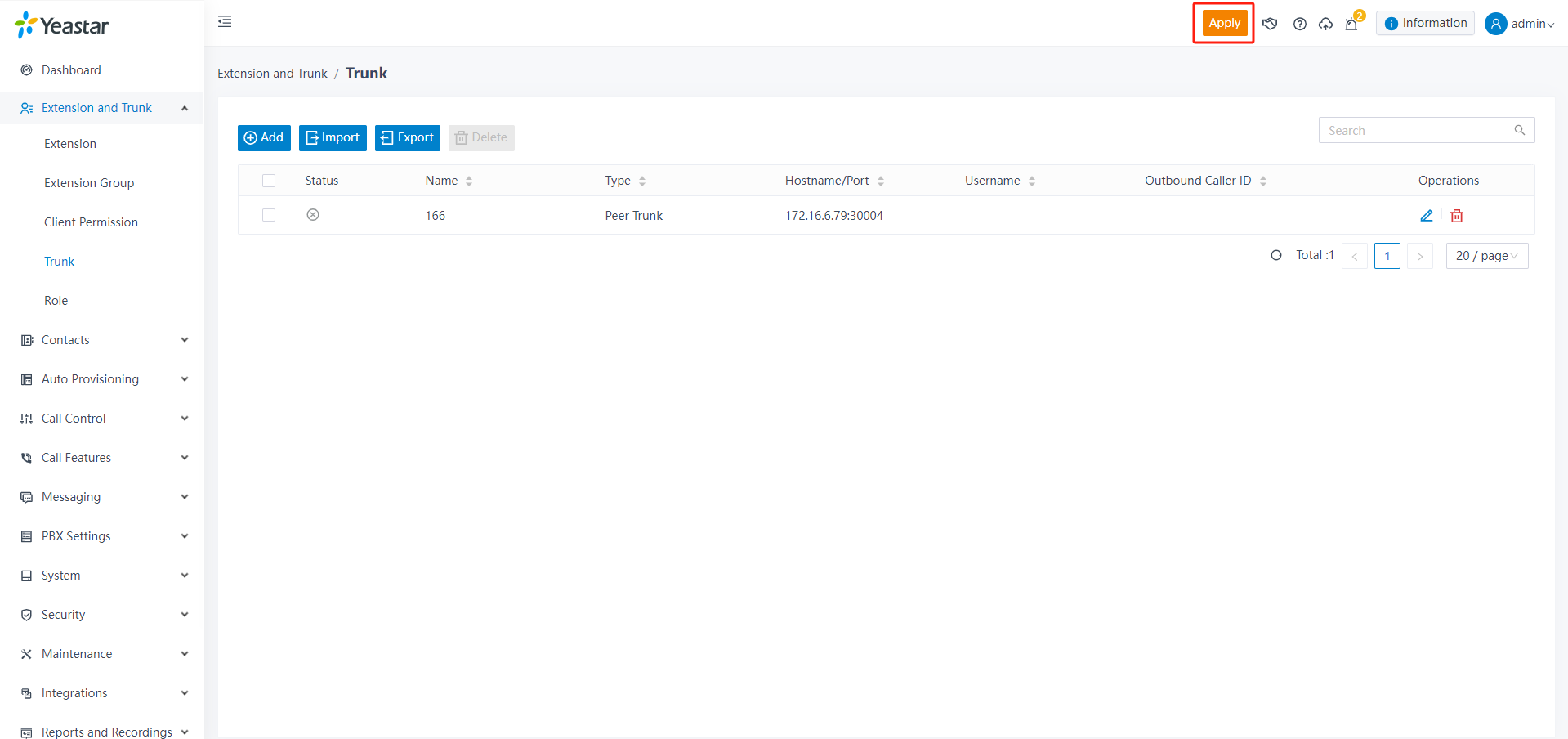Click the handshake icon beside Apply
The height and width of the screenshot is (739, 1568).
point(1270,24)
